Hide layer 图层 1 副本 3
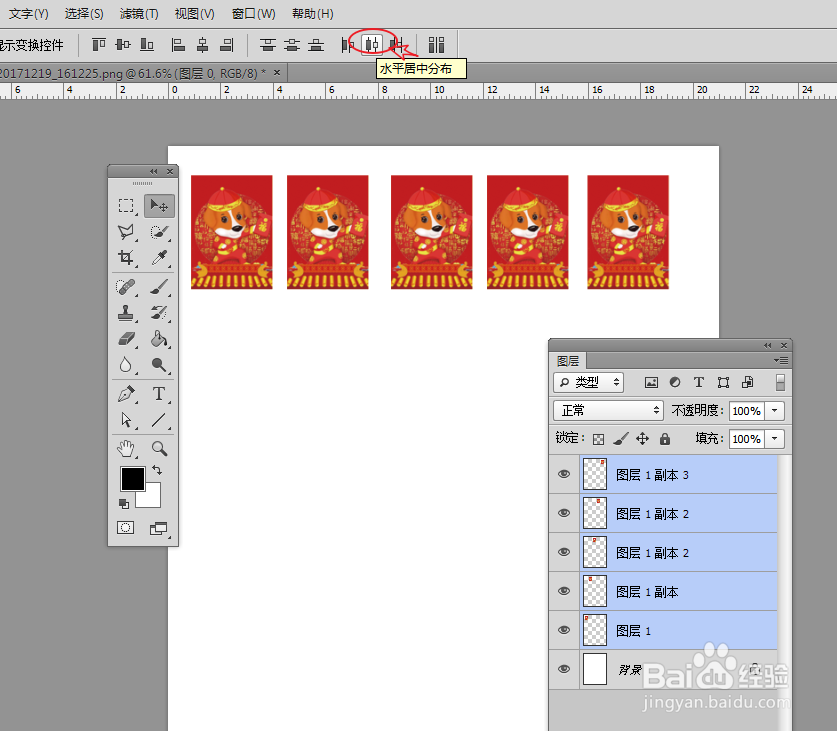The height and width of the screenshot is (731, 837). (x=564, y=474)
